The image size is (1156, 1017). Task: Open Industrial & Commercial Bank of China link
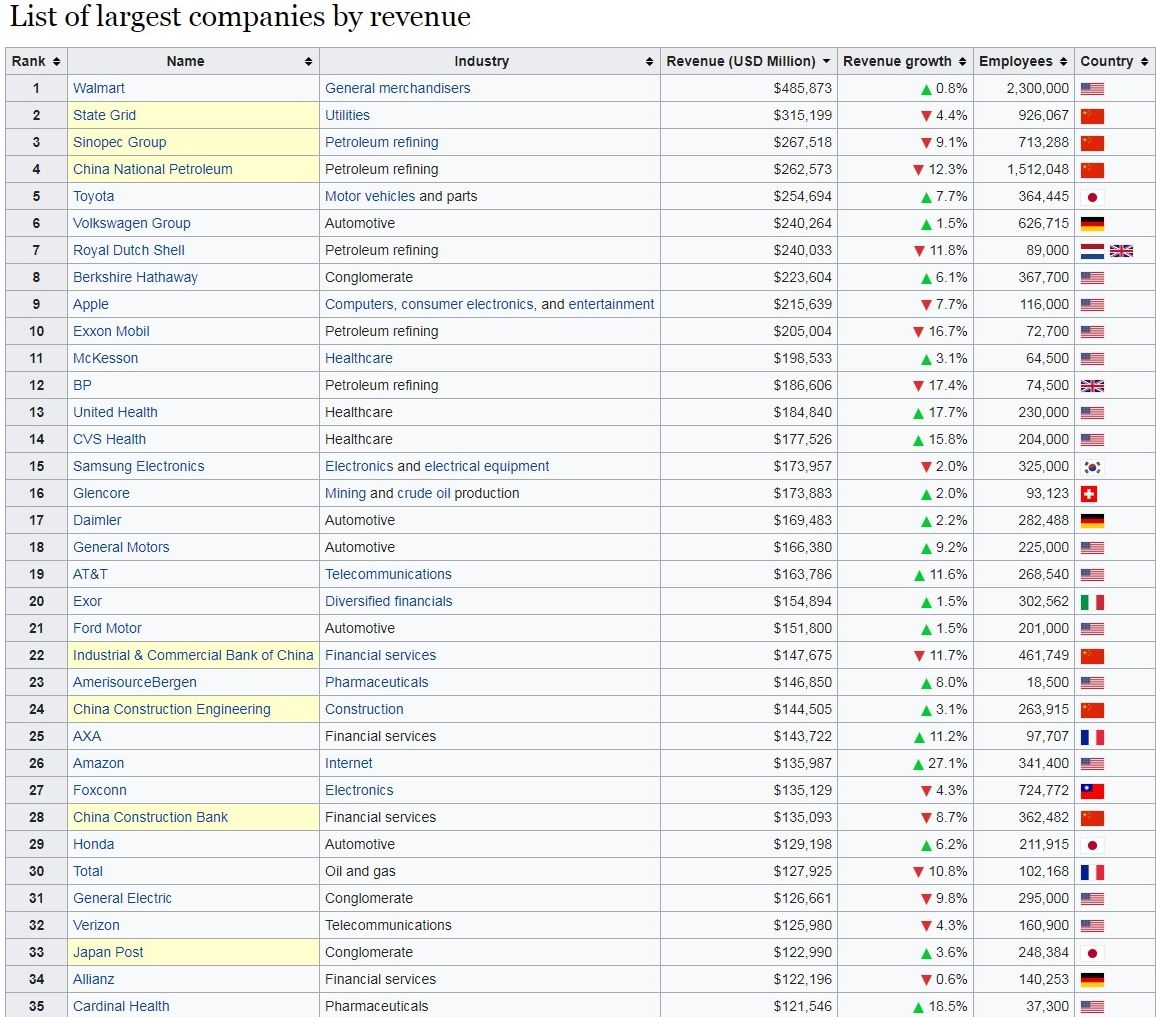pyautogui.click(x=193, y=655)
